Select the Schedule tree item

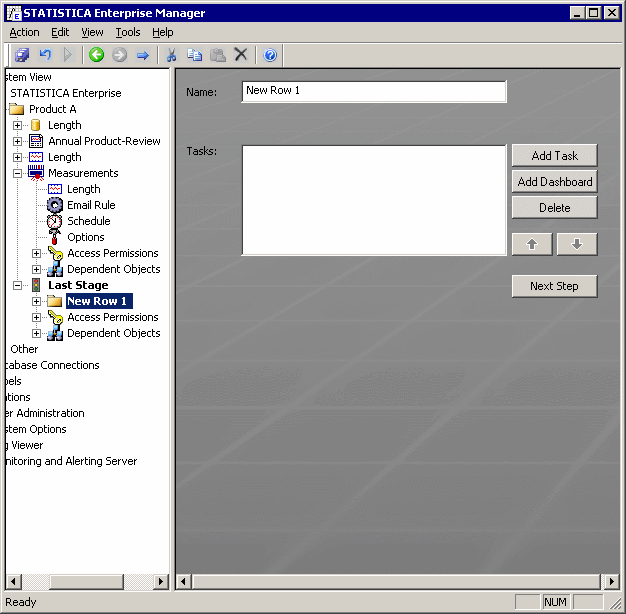click(x=89, y=221)
